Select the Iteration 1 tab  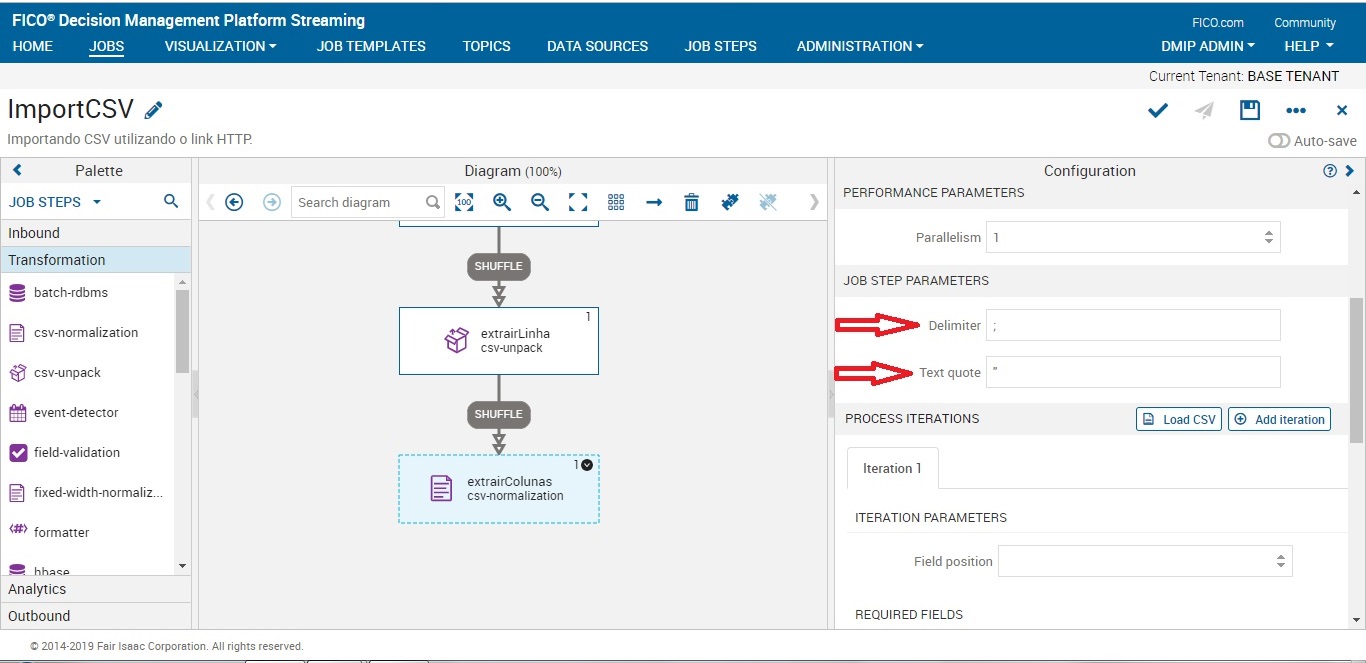[x=891, y=467]
